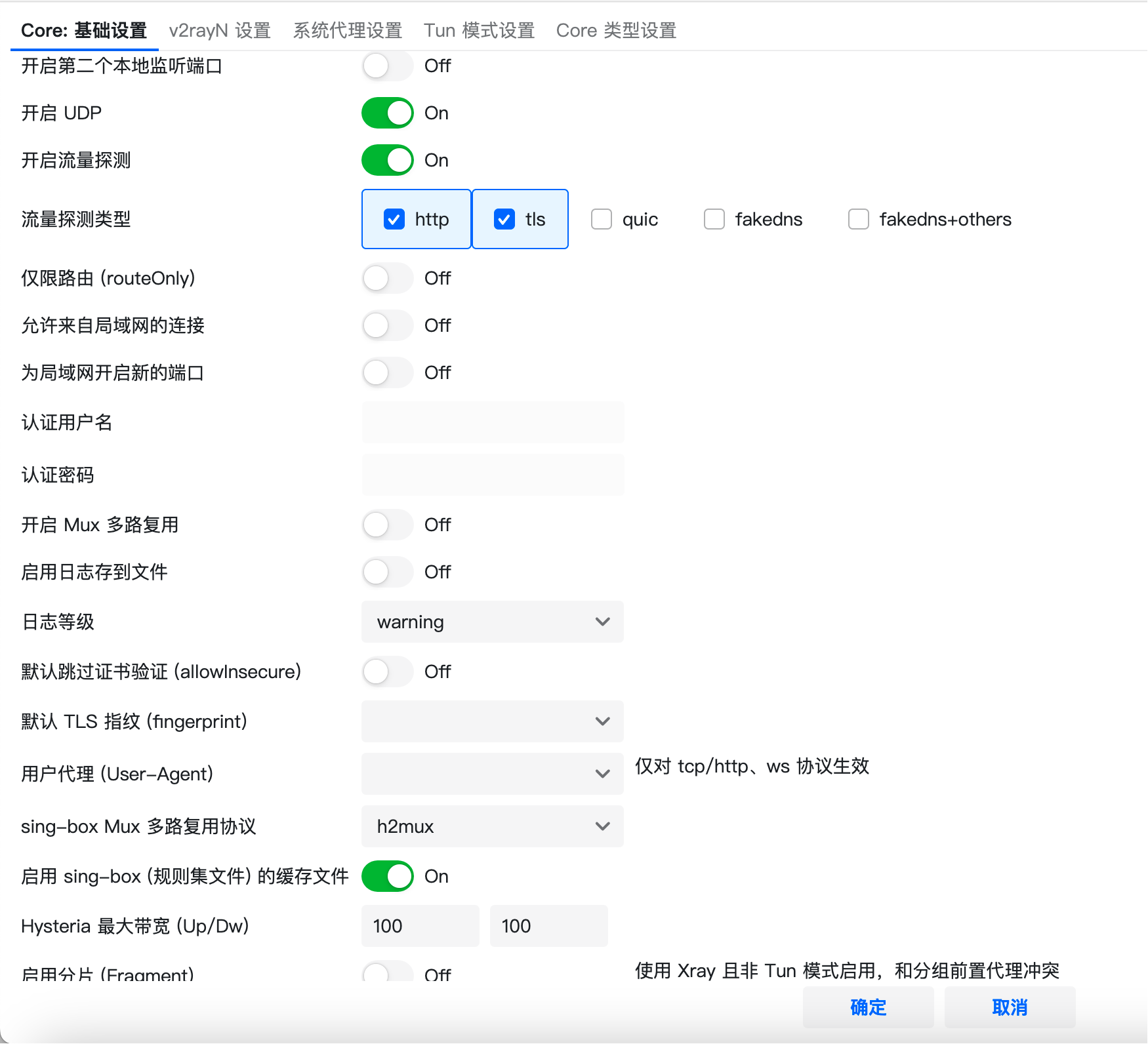Open the 系统代理设置 tab
The image size is (1148, 1044).
click(x=347, y=31)
